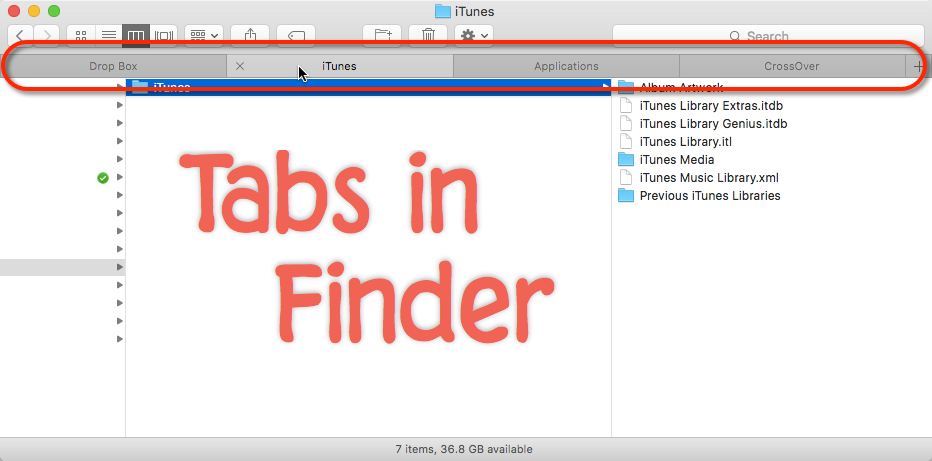
Task: Switch to column view
Action: pyautogui.click(x=136, y=36)
